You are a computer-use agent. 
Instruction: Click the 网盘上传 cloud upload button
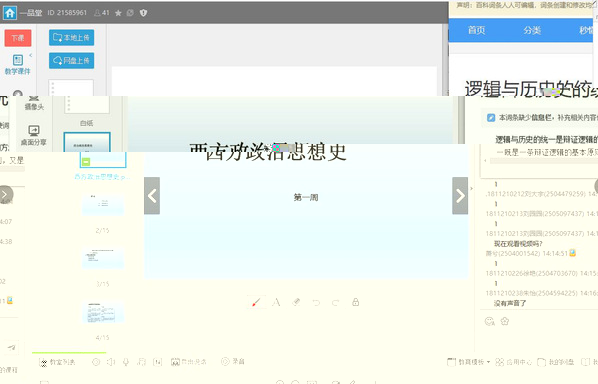click(71, 61)
